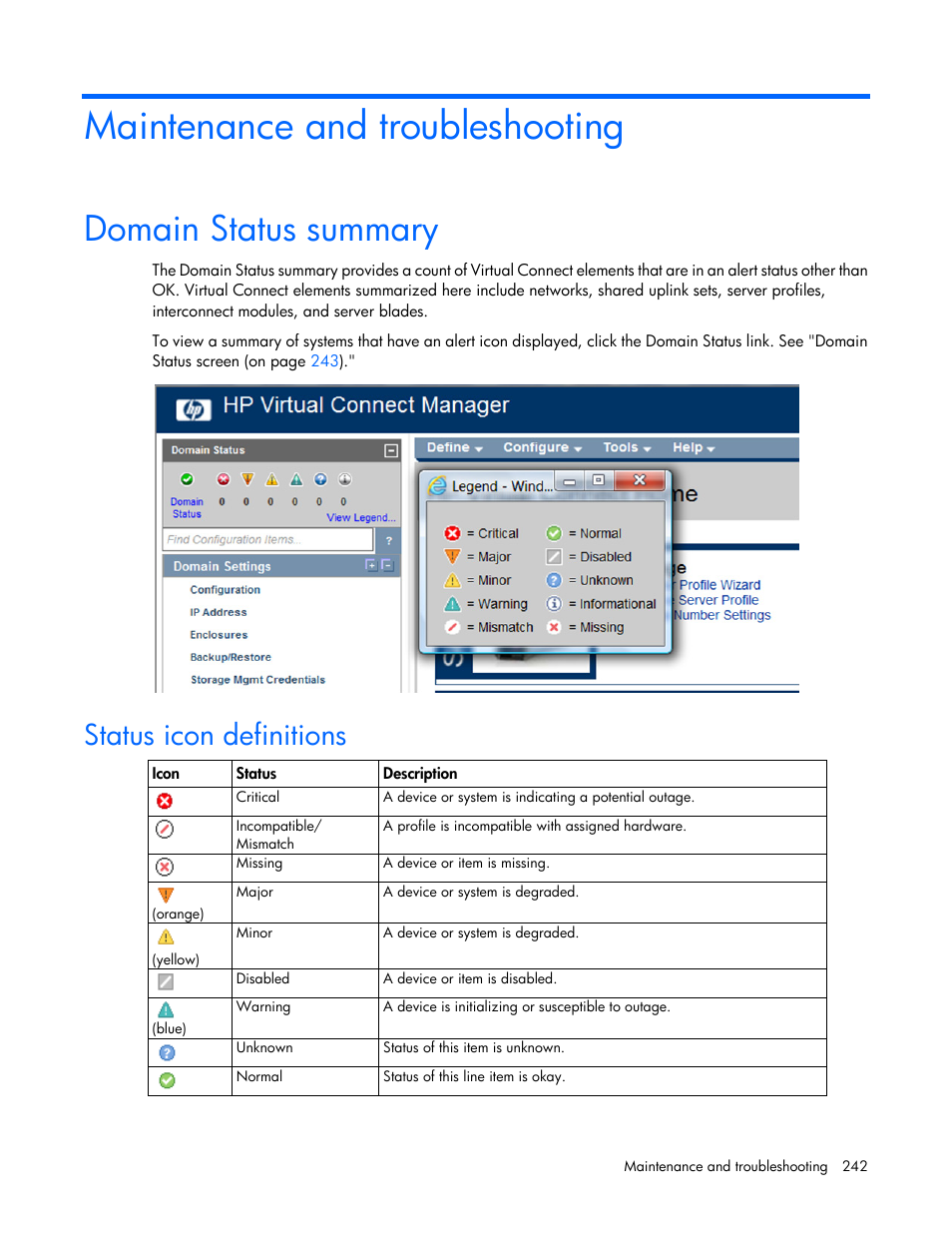952x1233 pixels.
Task: Click the Internet Explorer icon in Legend window title
Action: tap(437, 486)
